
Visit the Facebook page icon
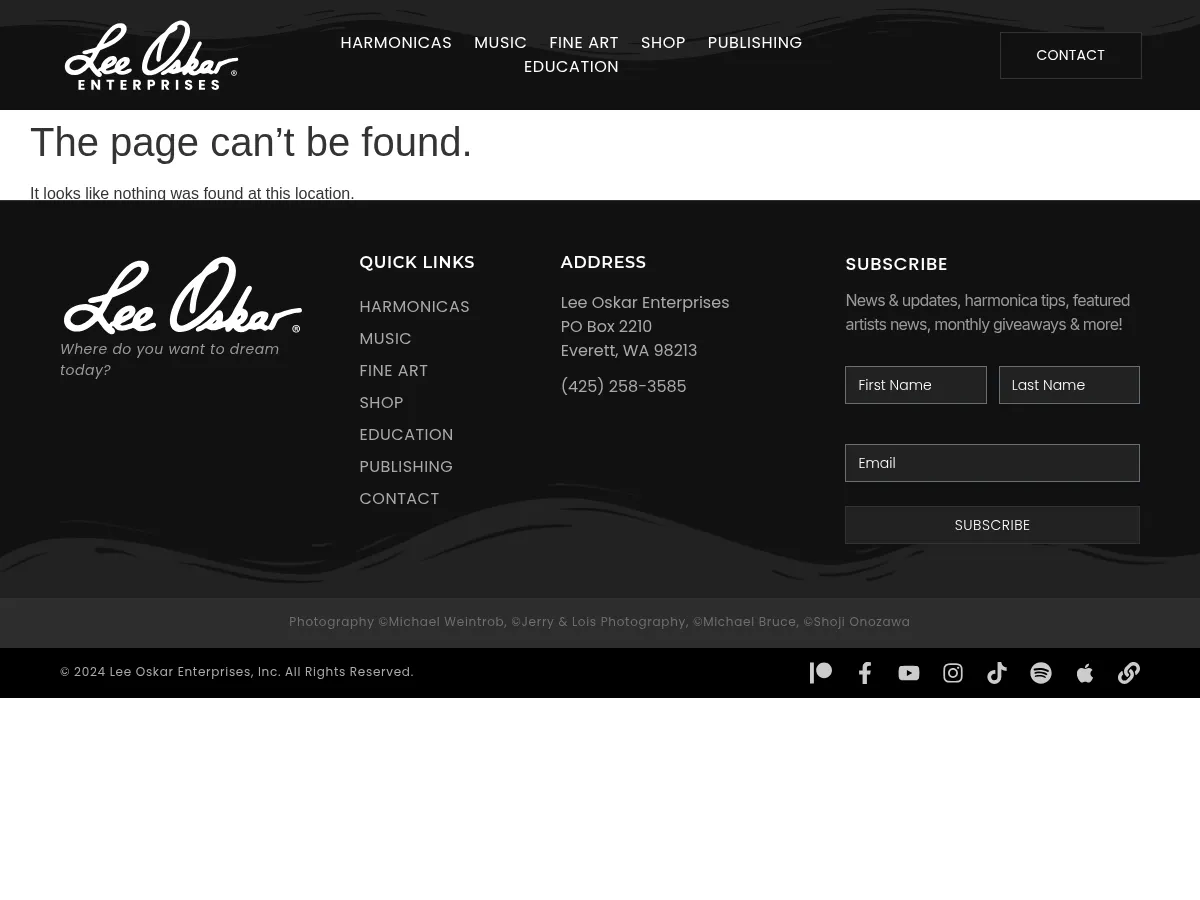[865, 673]
